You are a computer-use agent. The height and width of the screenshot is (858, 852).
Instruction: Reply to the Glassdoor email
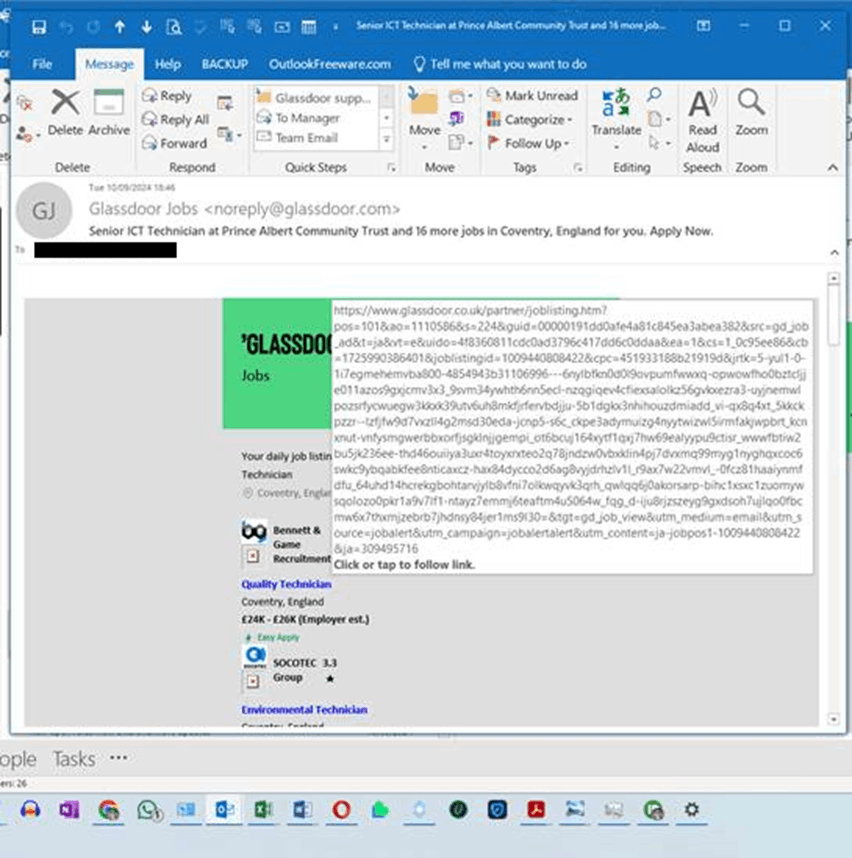click(167, 96)
